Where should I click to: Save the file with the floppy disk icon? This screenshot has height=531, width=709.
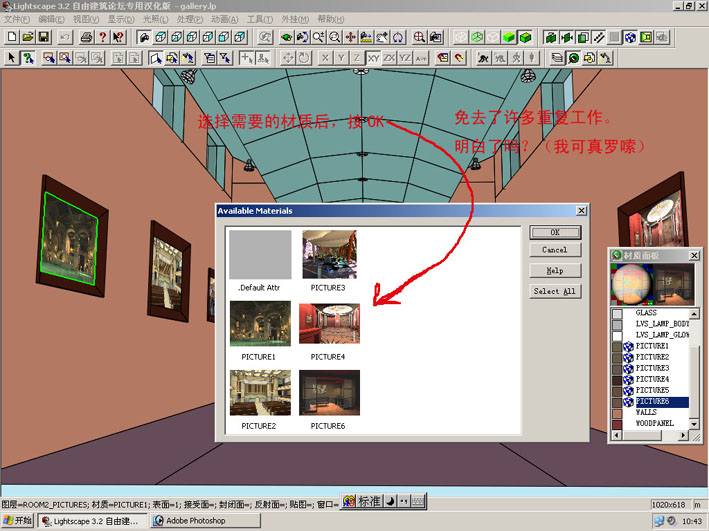pos(44,37)
